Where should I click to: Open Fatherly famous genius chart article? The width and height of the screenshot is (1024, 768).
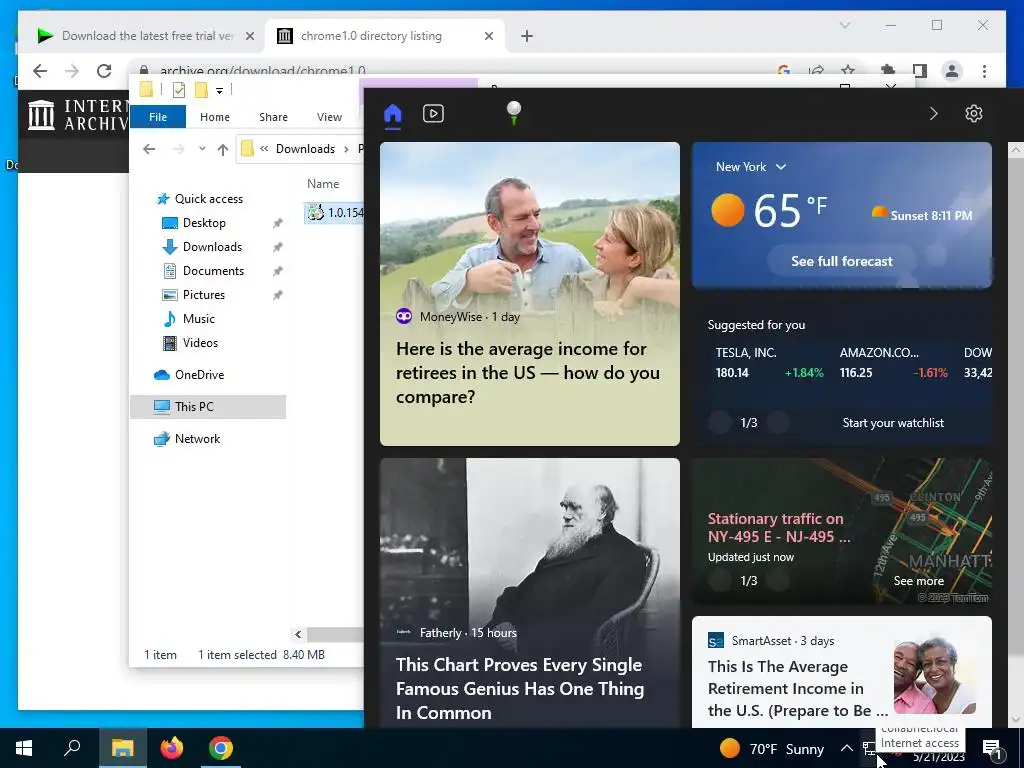pos(530,592)
